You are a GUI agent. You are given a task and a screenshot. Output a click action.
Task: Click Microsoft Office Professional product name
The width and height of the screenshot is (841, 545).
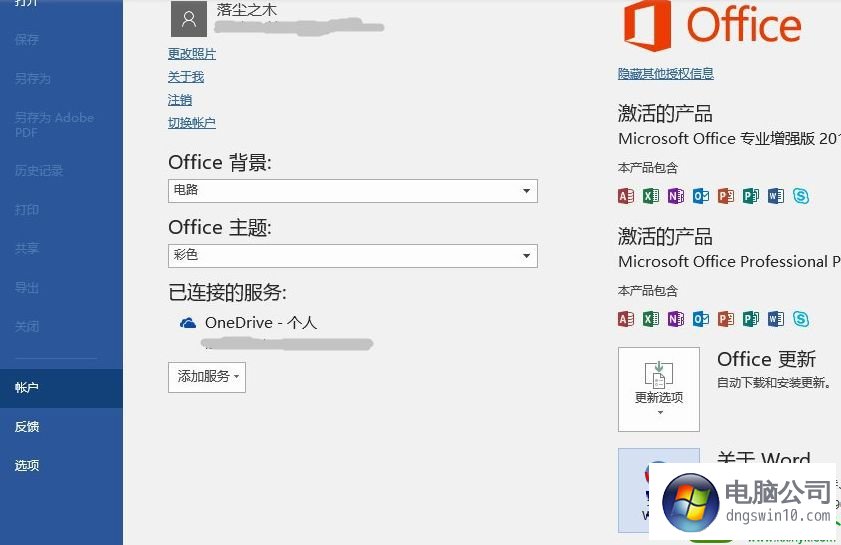[x=729, y=261]
